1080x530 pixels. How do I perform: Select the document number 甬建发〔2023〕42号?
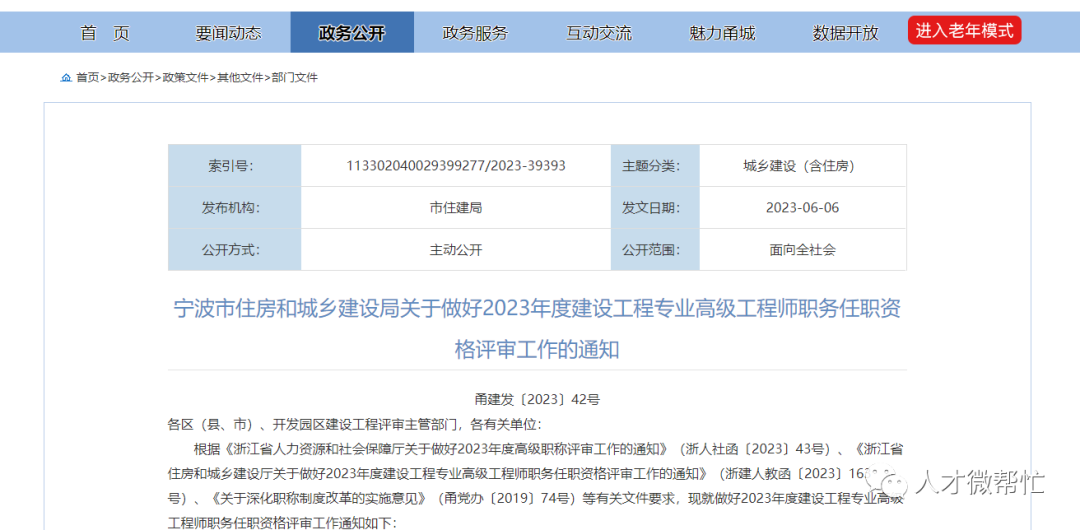(537, 398)
